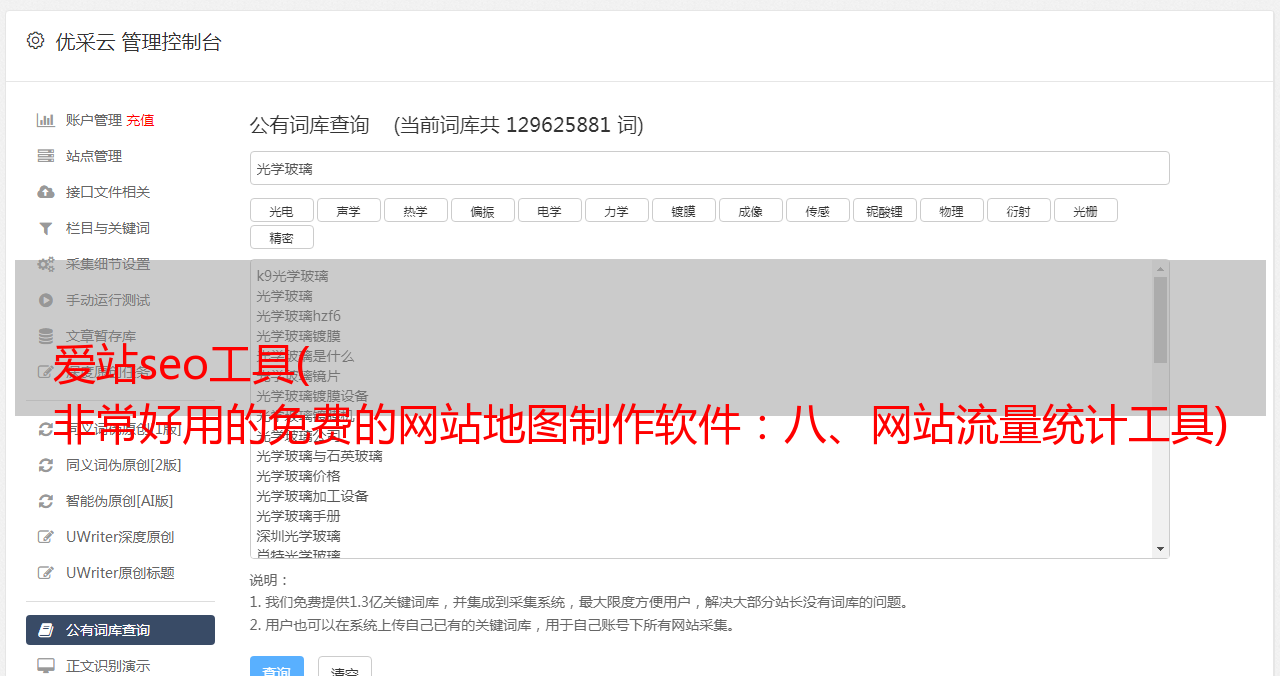Screen dimensions: 1280x676
Task: Select 光学玻璃镀膜 in the results list
Action: tap(298, 336)
